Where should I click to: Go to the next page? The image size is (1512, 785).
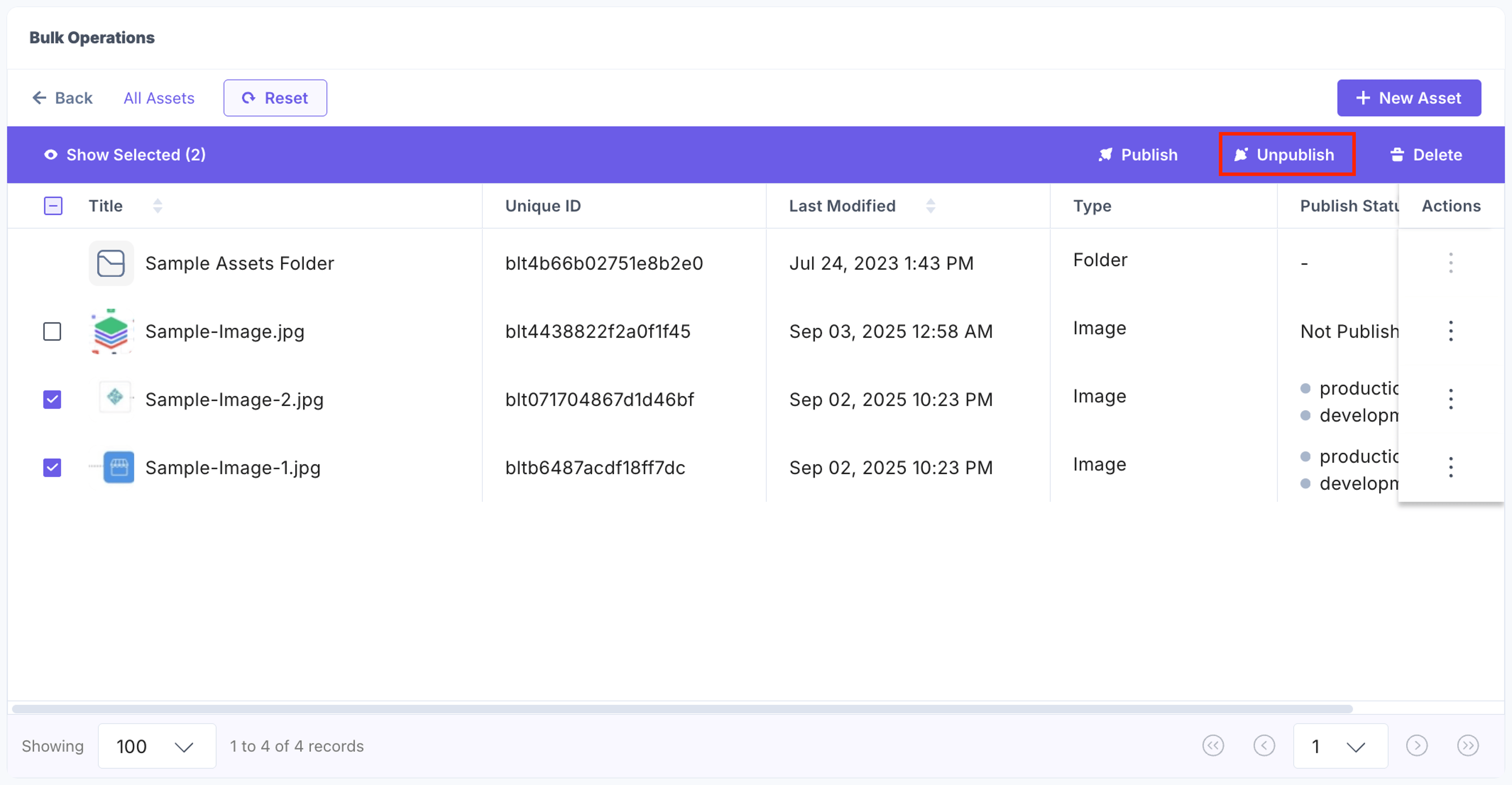(1417, 746)
